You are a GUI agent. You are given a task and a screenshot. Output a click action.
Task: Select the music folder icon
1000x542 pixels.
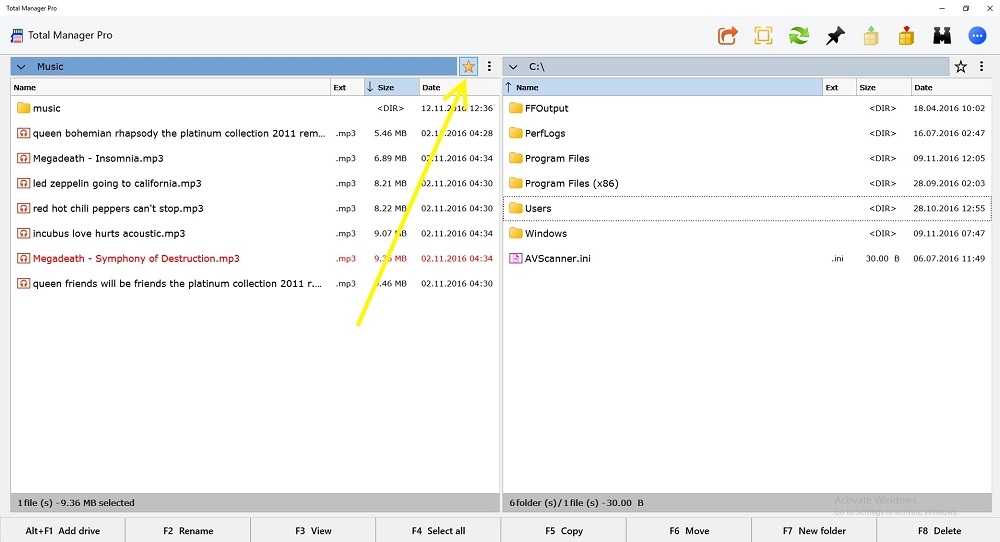pyautogui.click(x=24, y=108)
